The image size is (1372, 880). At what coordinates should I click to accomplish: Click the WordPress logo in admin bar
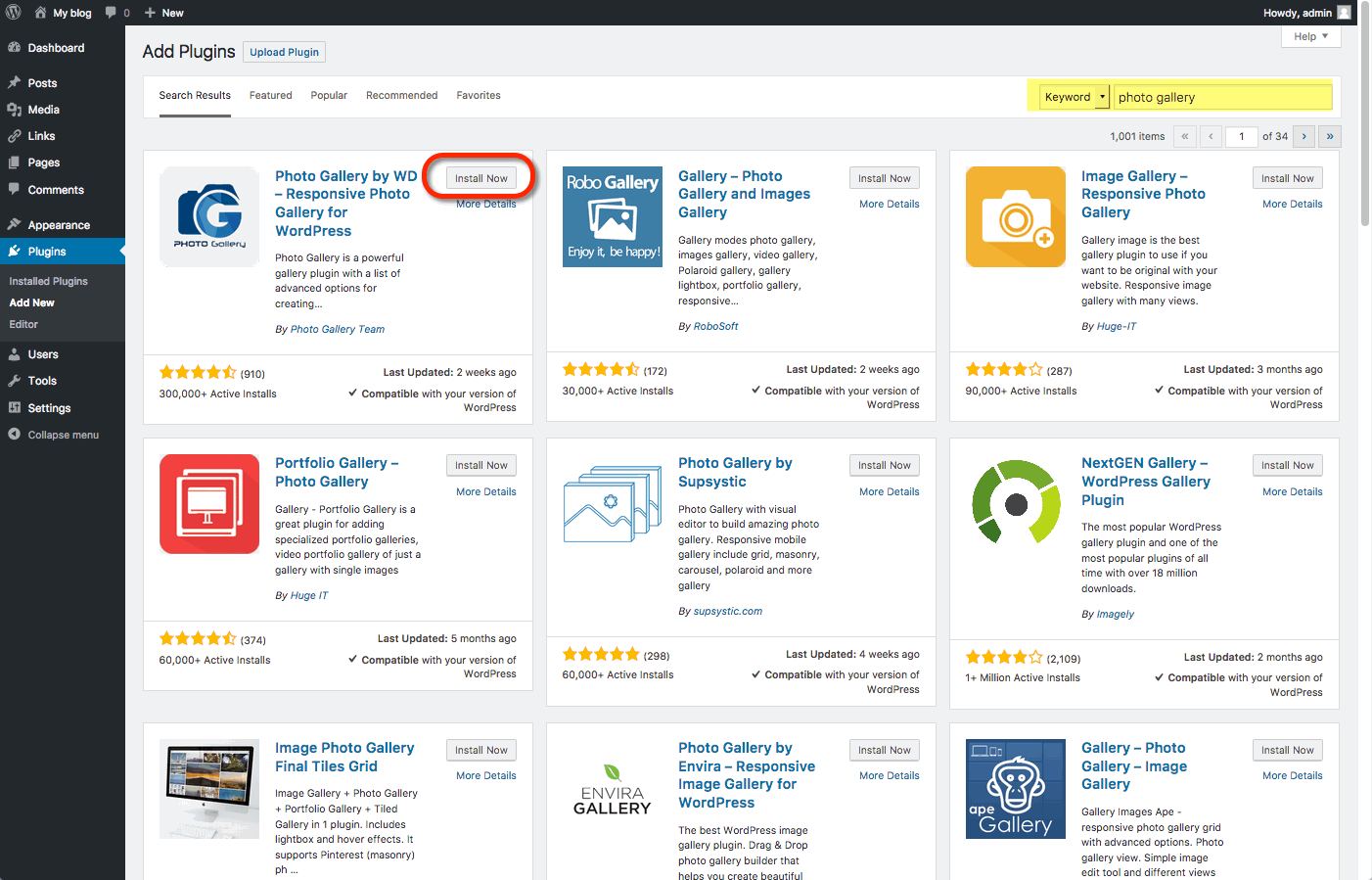point(14,13)
